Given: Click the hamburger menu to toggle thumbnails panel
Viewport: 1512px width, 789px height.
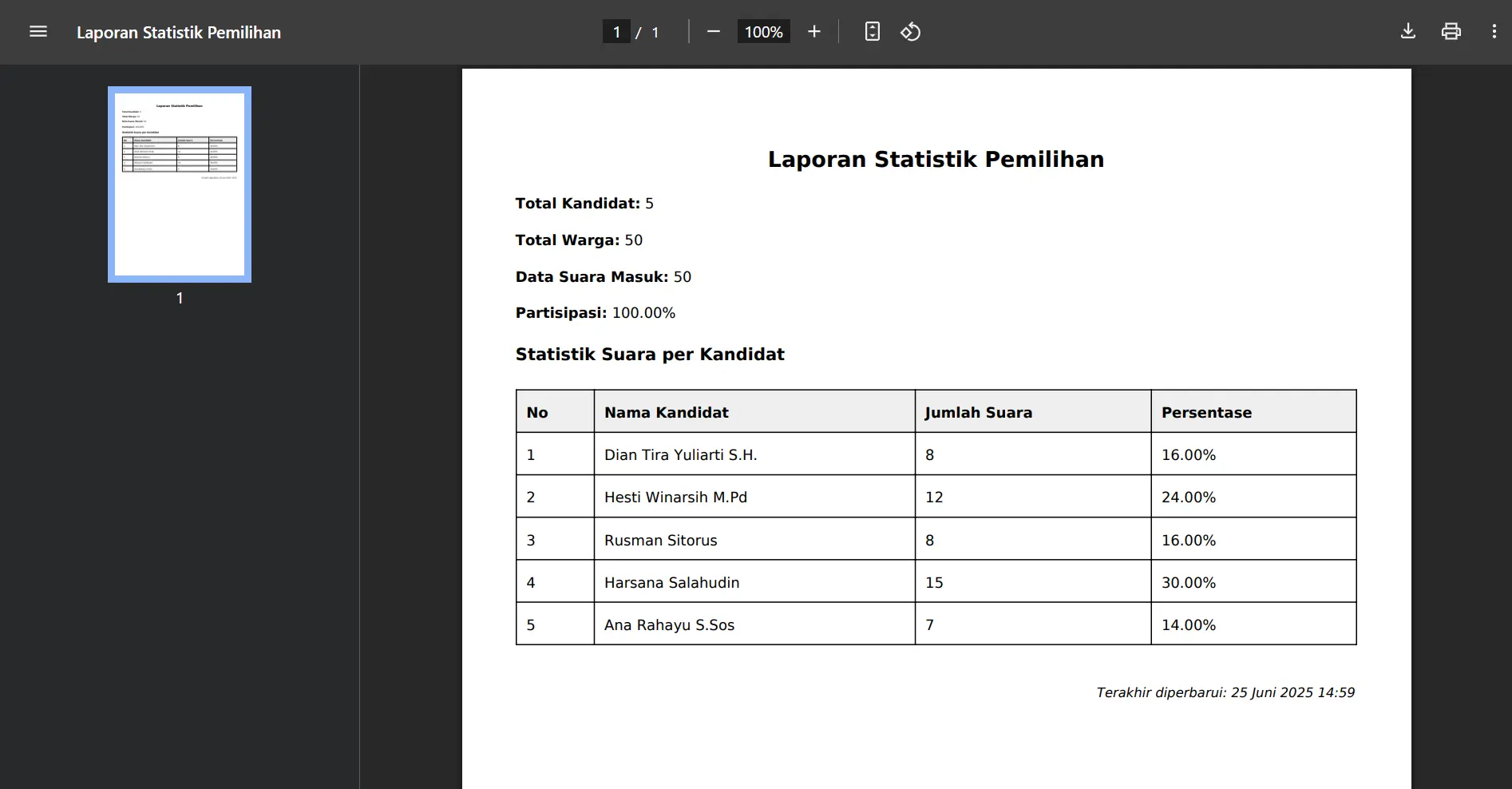Looking at the screenshot, I should click(38, 31).
